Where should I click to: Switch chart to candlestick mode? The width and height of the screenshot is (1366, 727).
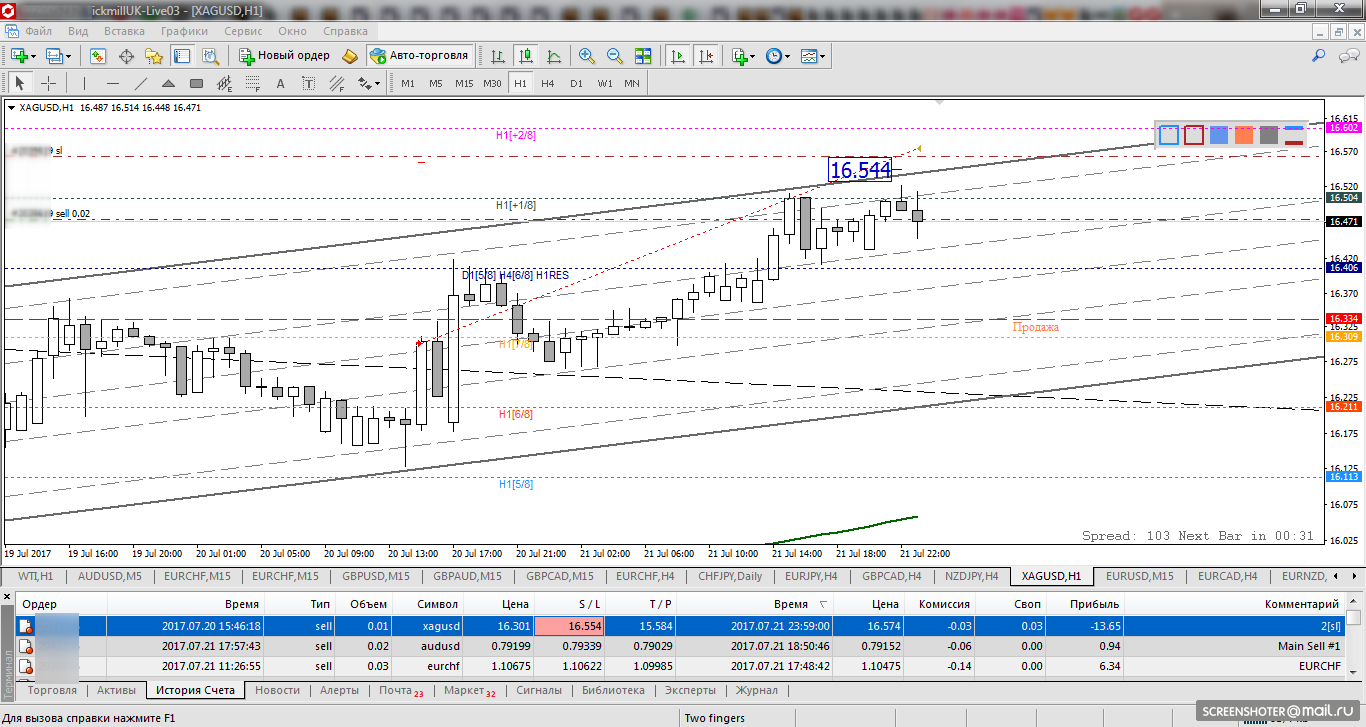[x=525, y=56]
